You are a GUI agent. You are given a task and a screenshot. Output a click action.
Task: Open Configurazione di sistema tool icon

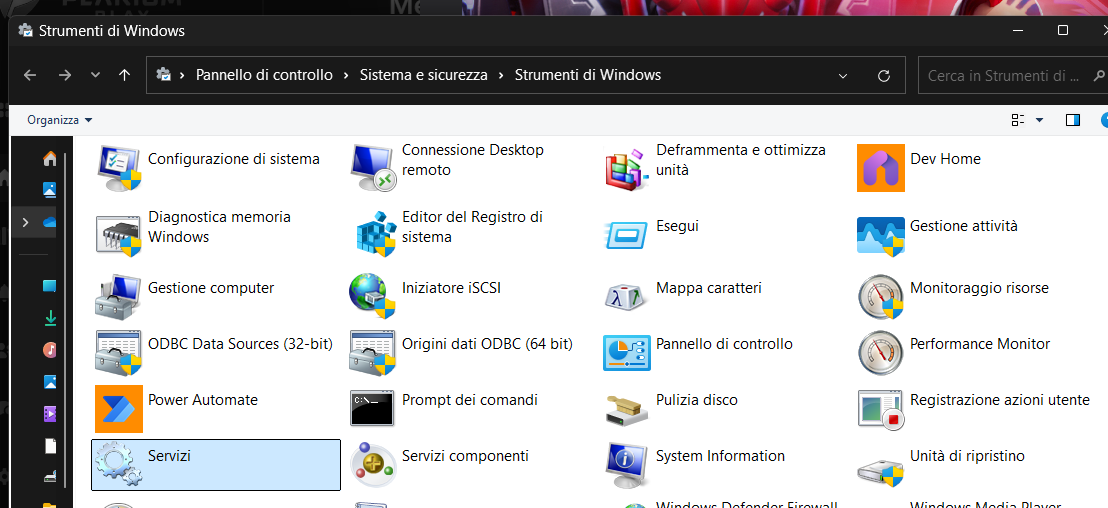[119, 168]
